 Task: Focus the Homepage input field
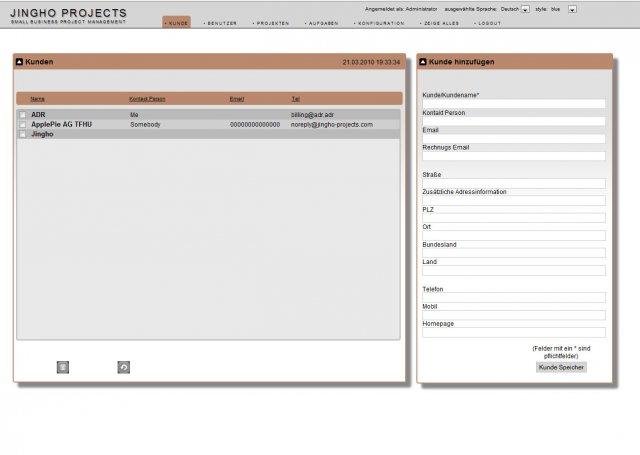pos(514,332)
